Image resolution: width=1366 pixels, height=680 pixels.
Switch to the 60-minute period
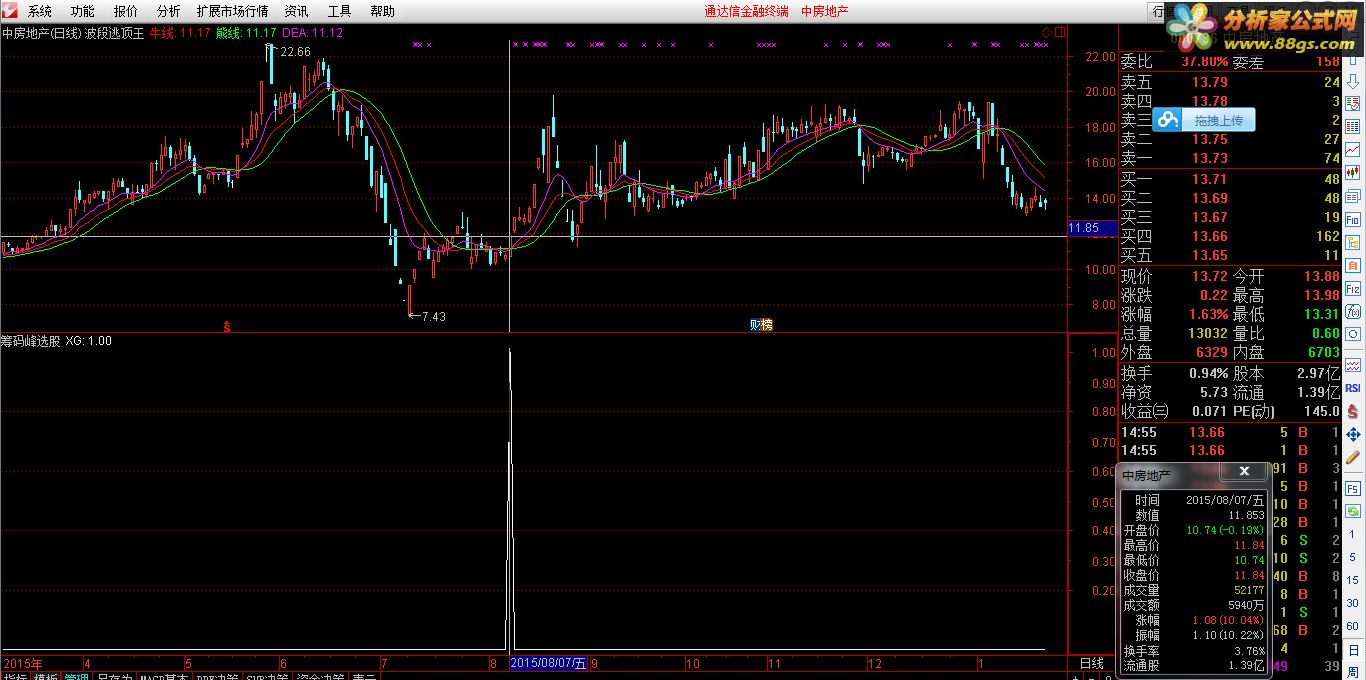coord(1352,626)
